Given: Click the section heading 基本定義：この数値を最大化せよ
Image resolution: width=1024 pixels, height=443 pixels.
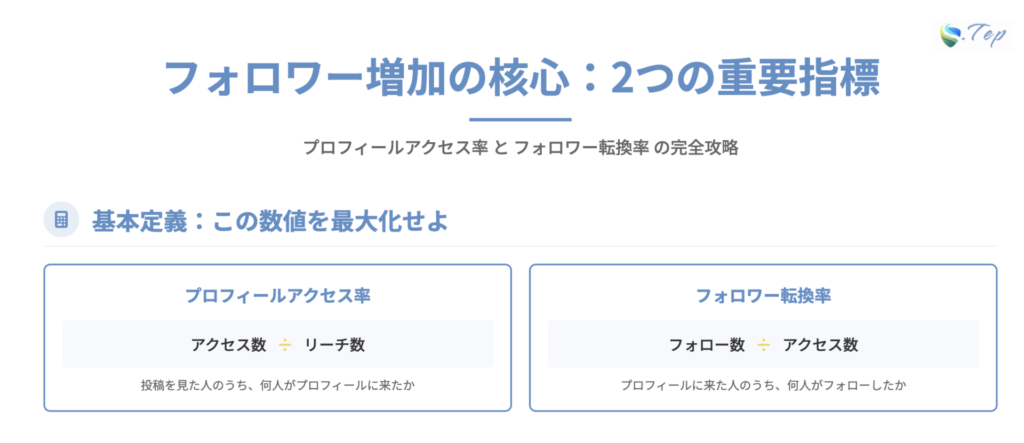Looking at the screenshot, I should tap(269, 220).
